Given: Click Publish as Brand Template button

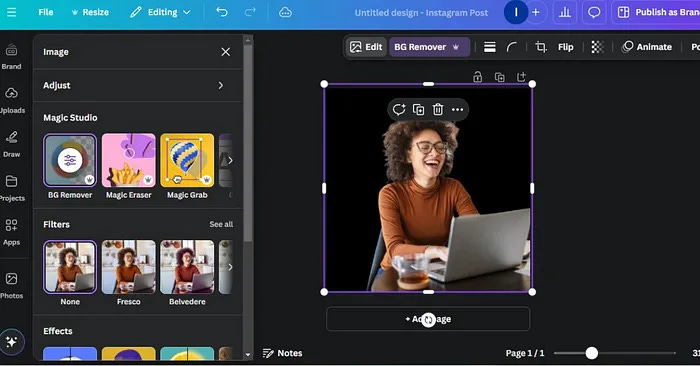Looking at the screenshot, I should point(657,12).
